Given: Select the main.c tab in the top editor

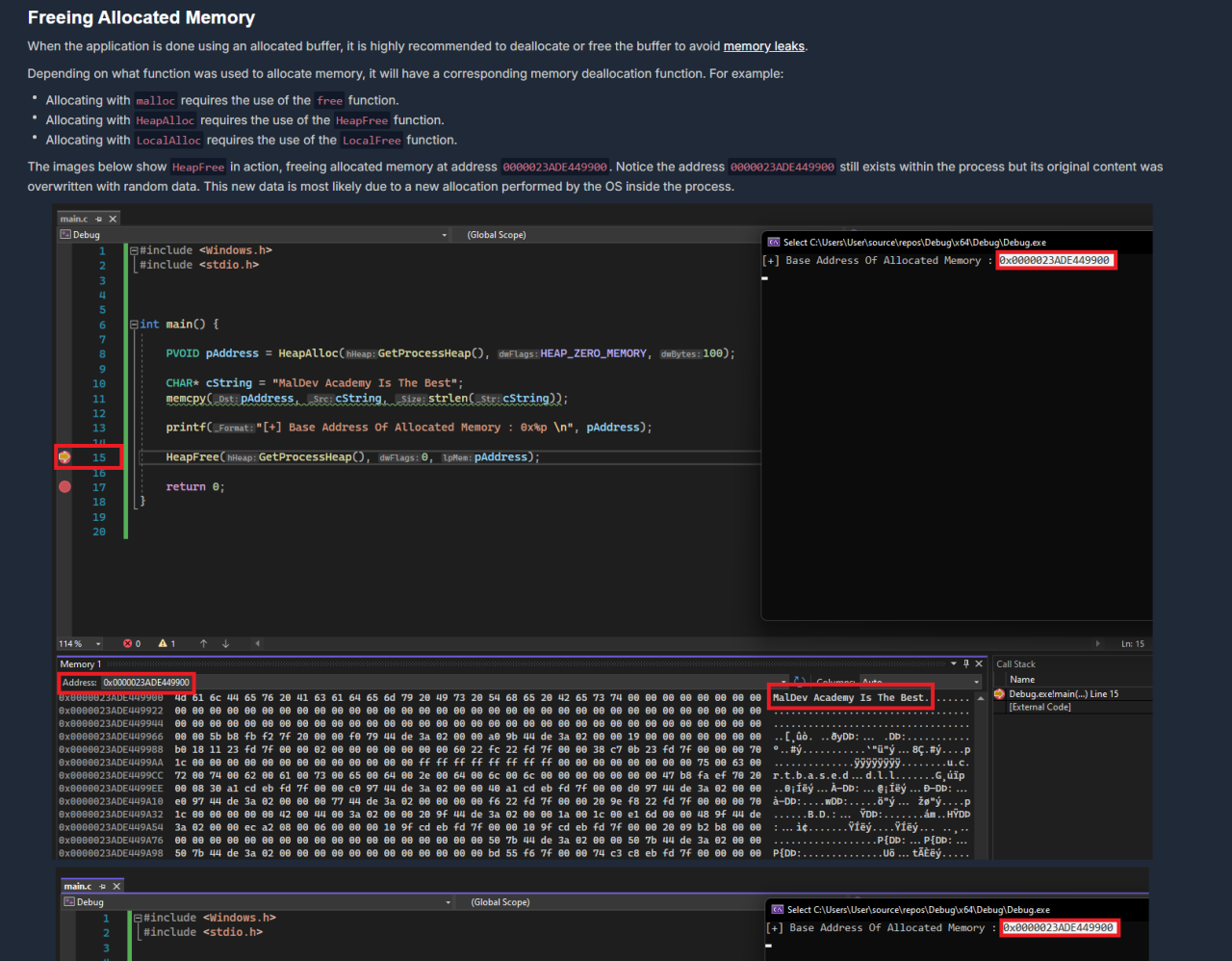Looking at the screenshot, I should pos(75,218).
